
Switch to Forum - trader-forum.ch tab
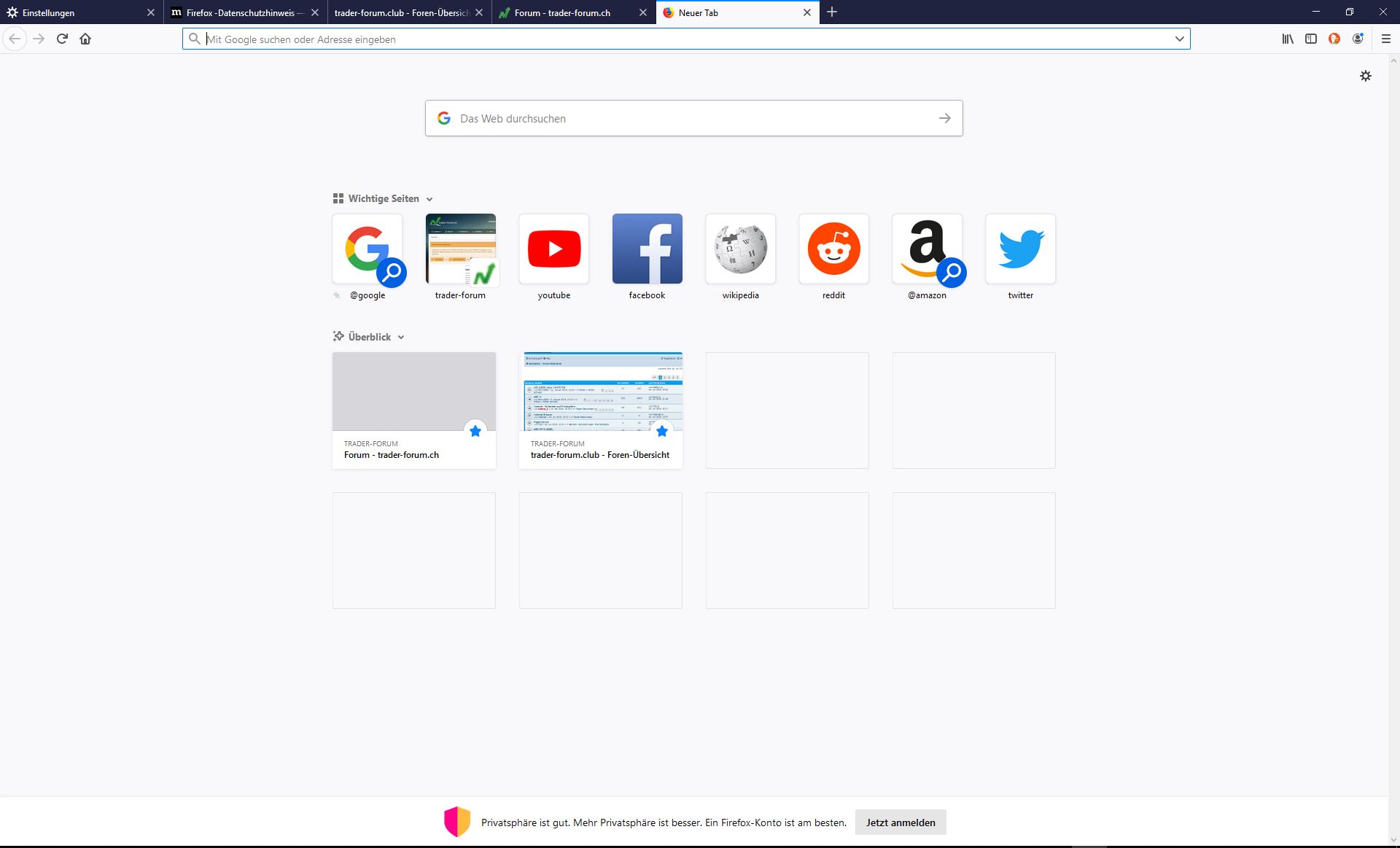(563, 12)
